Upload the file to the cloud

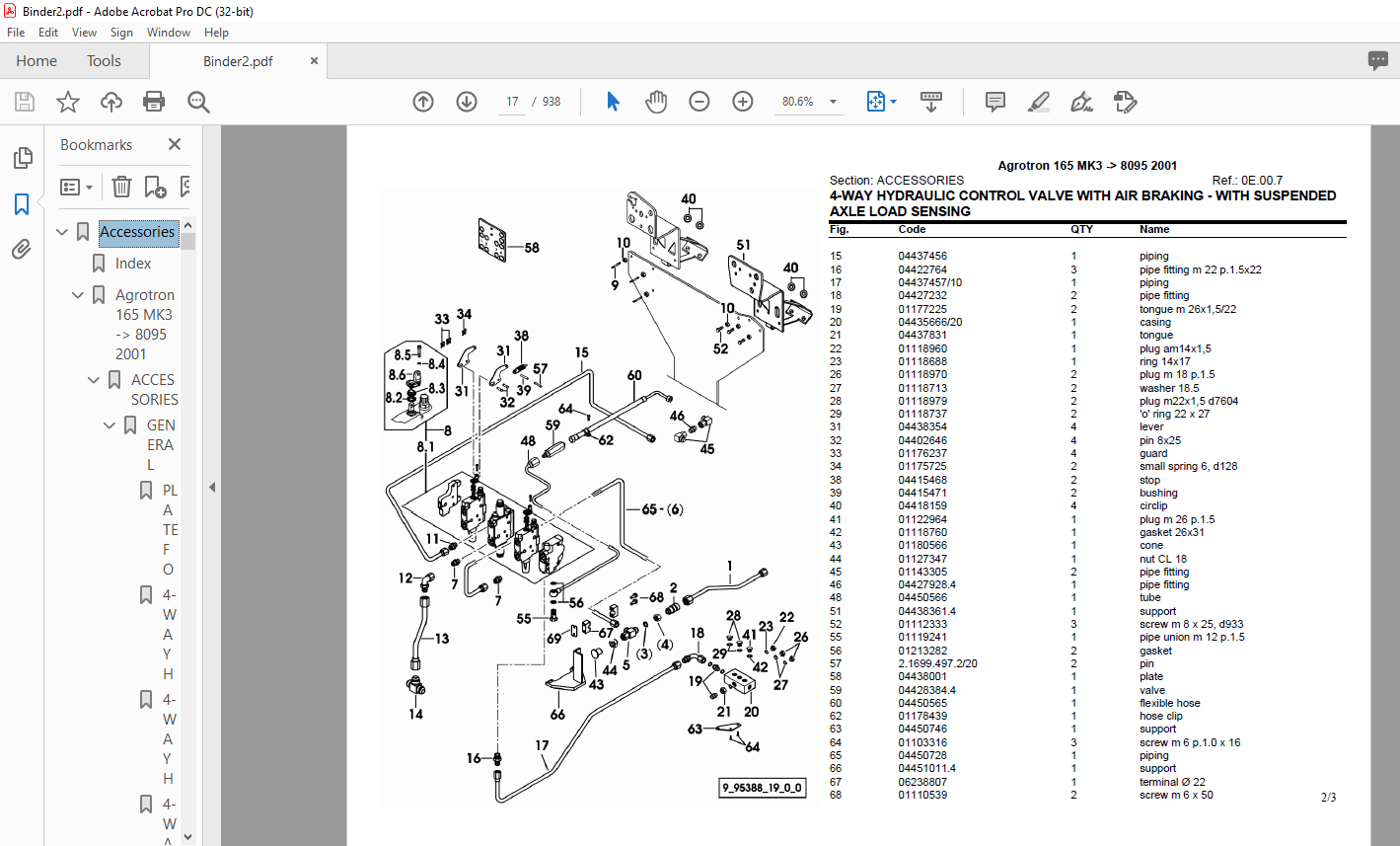pos(111,102)
